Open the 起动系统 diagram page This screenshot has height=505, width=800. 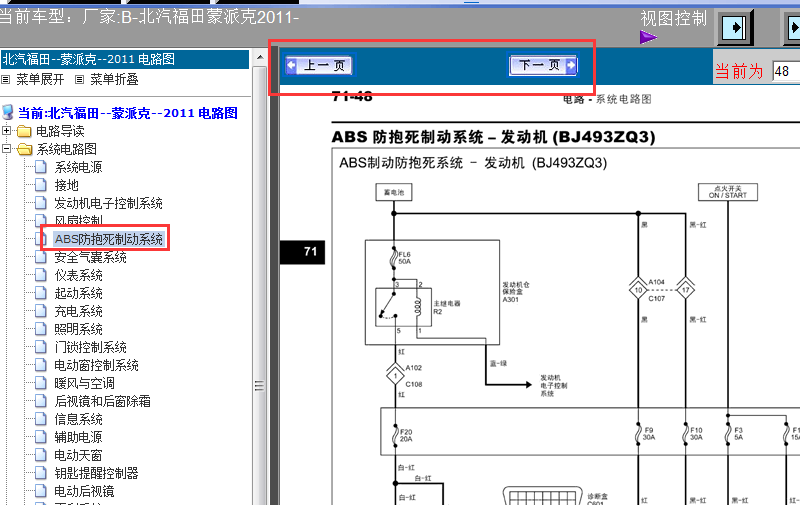pos(79,293)
